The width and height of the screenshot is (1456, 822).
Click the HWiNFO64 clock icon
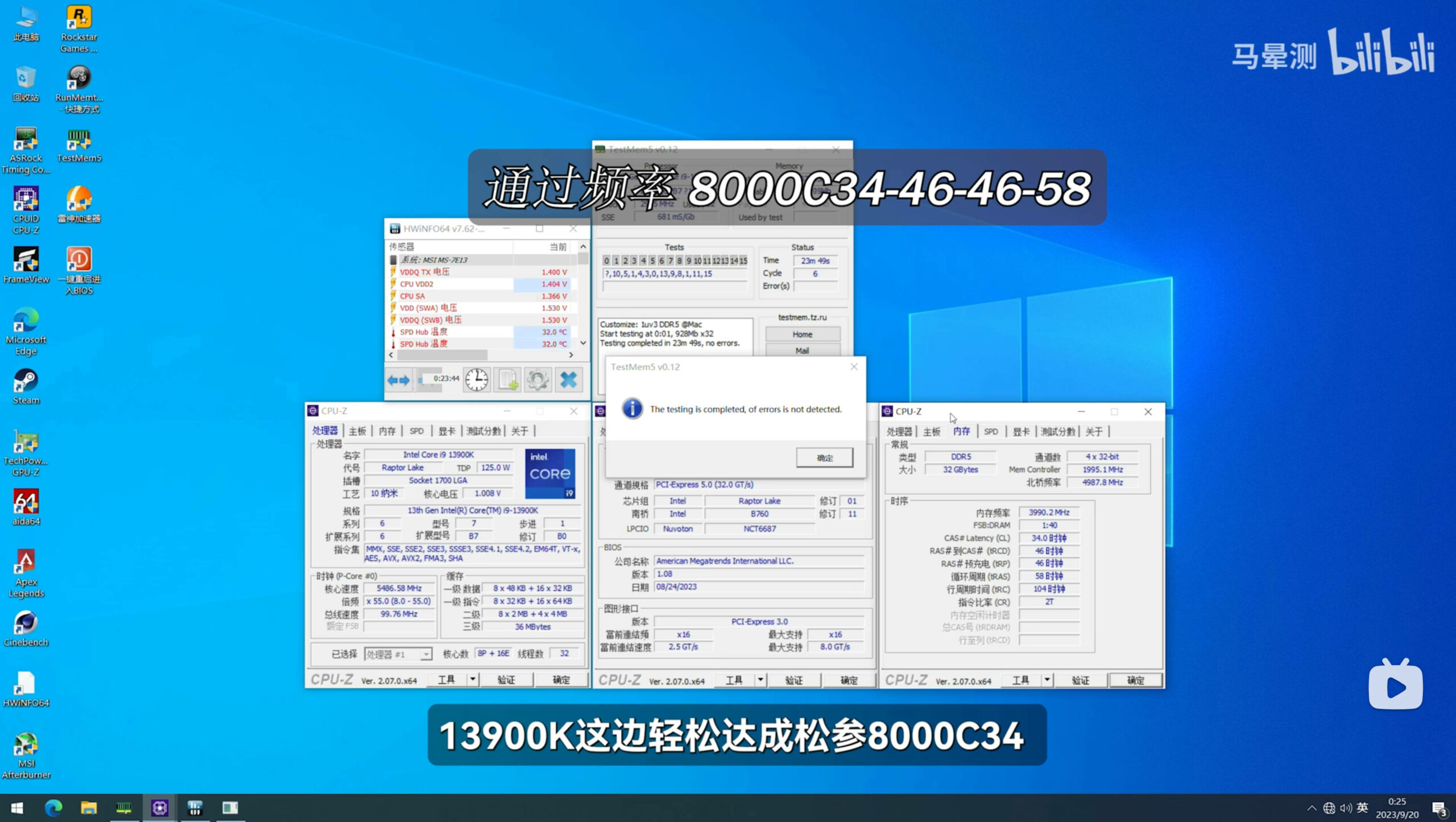coord(477,379)
